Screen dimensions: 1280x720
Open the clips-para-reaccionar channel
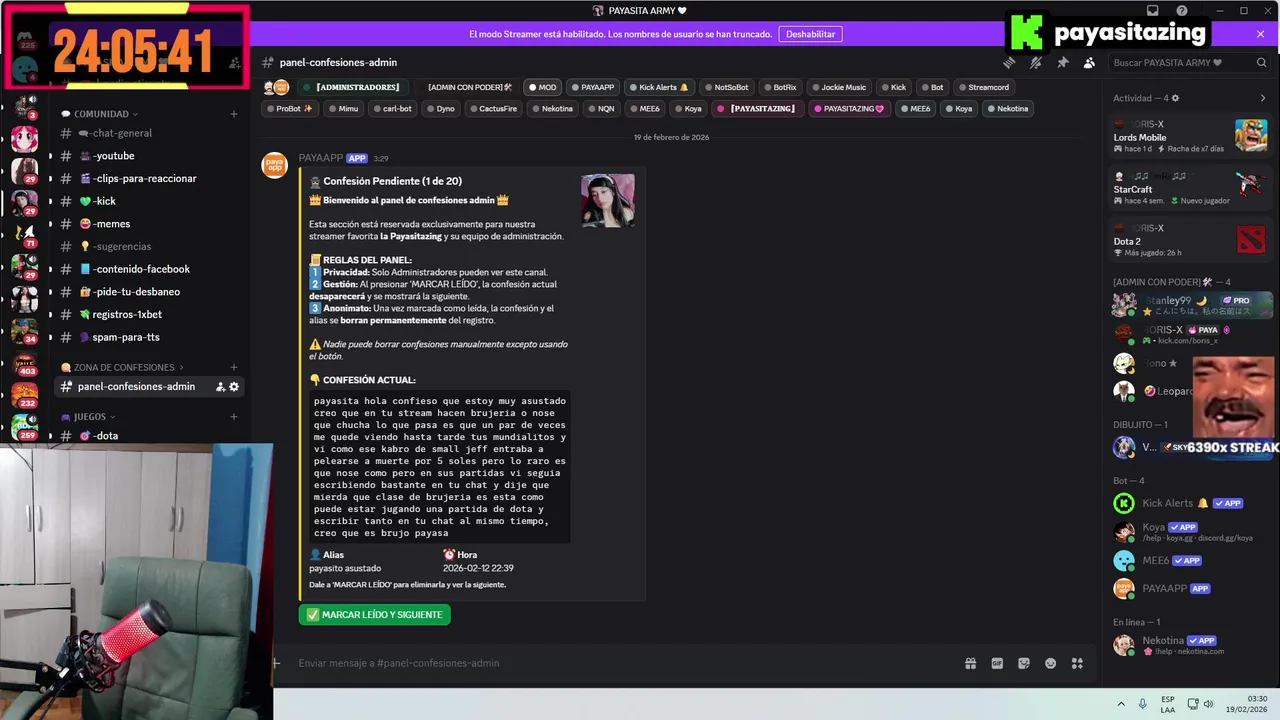(150, 178)
